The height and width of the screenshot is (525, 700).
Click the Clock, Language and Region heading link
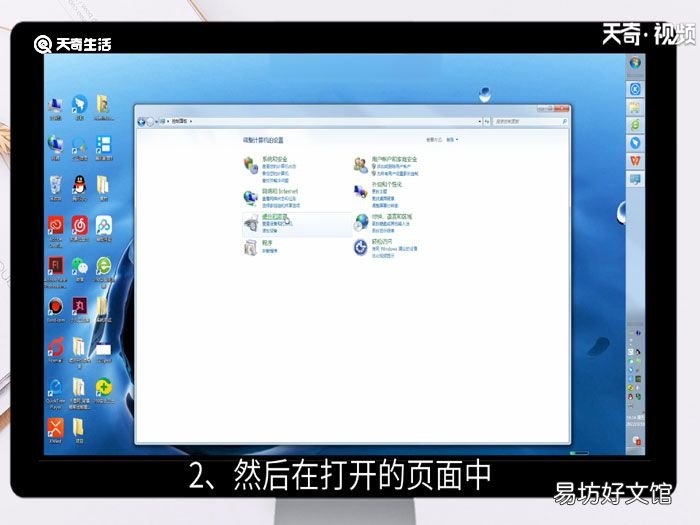pyautogui.click(x=392, y=217)
